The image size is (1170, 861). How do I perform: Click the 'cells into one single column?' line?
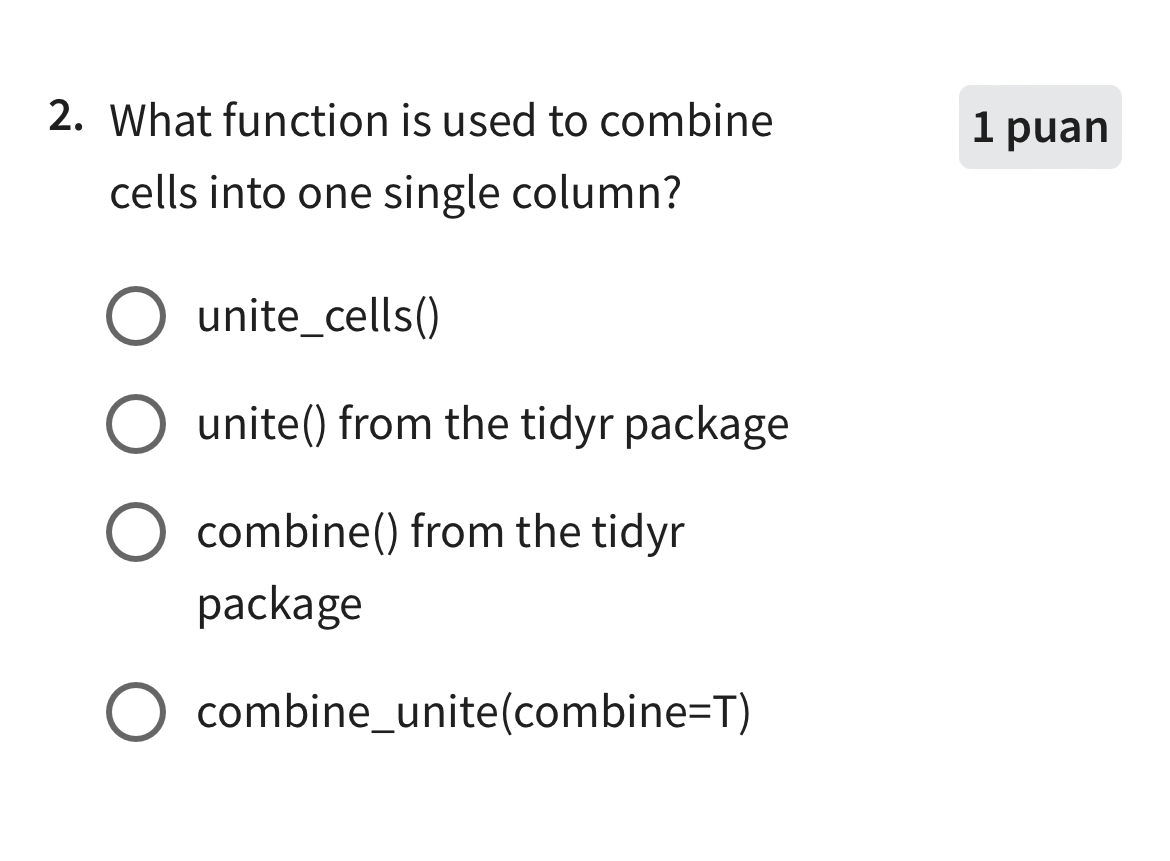click(395, 194)
